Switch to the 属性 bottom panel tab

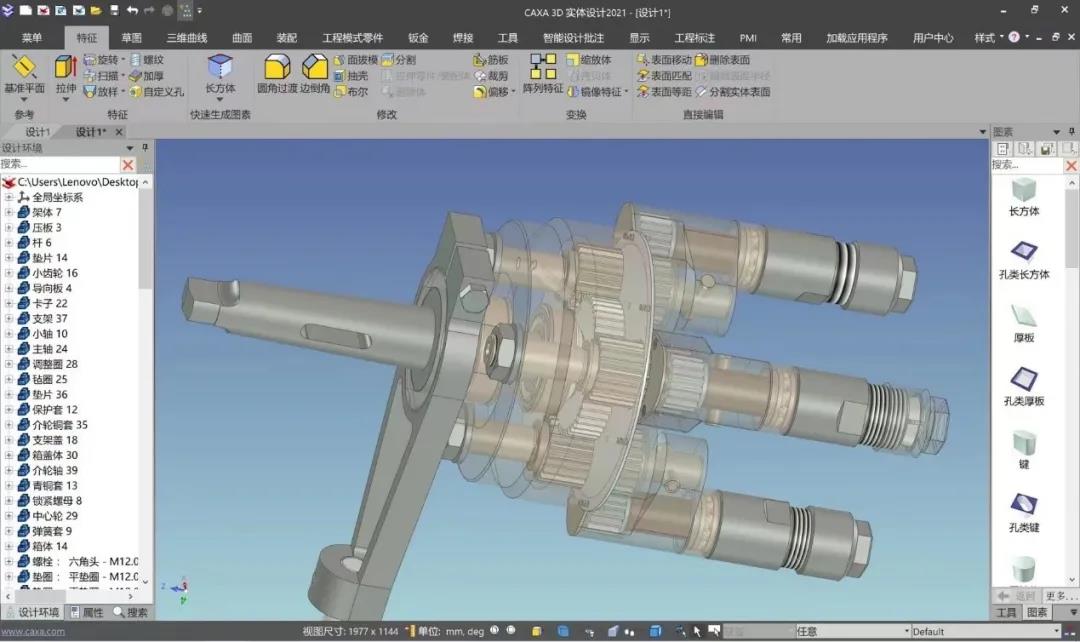[87, 612]
